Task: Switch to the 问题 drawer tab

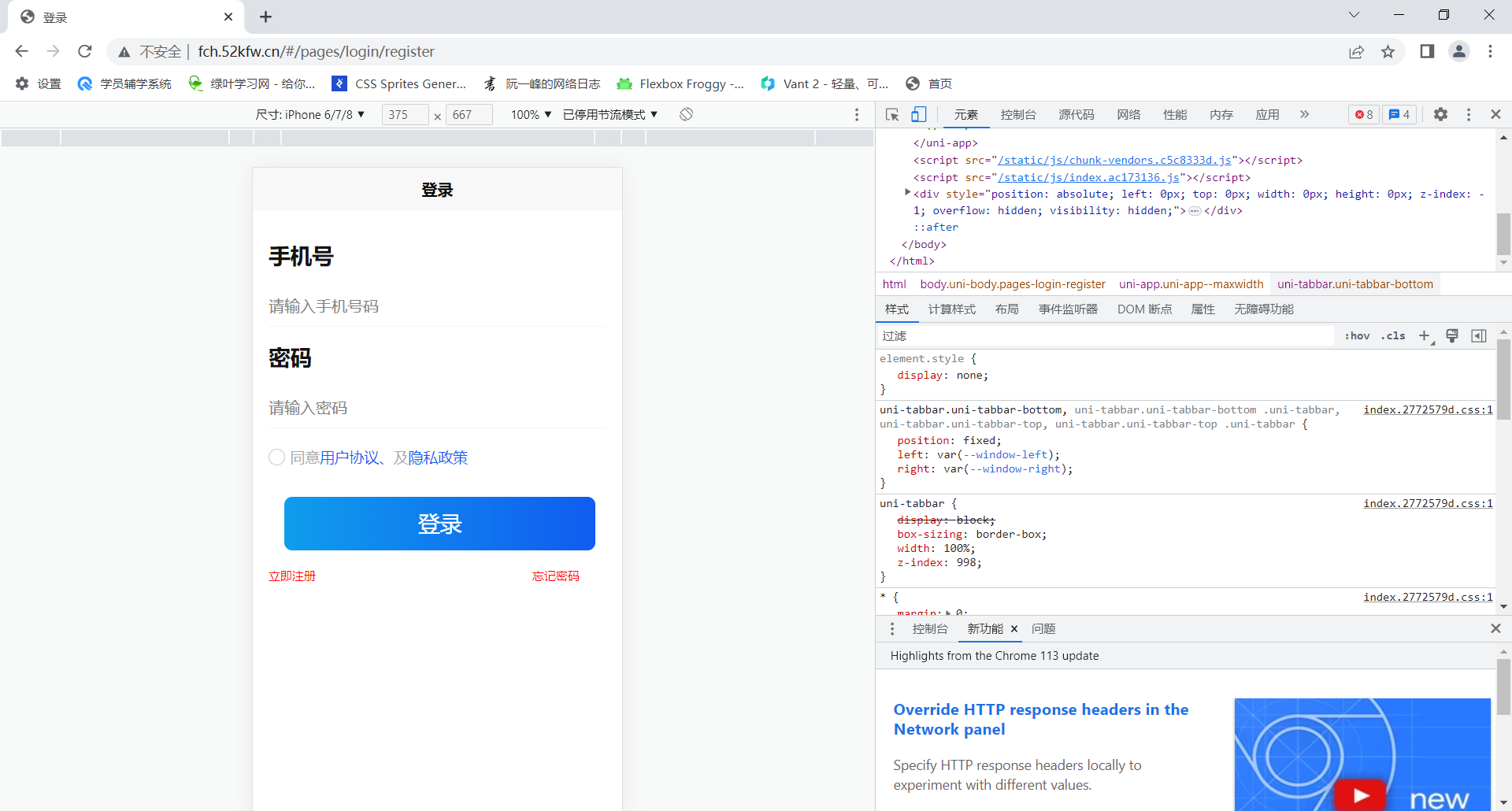Action: pos(1043,628)
